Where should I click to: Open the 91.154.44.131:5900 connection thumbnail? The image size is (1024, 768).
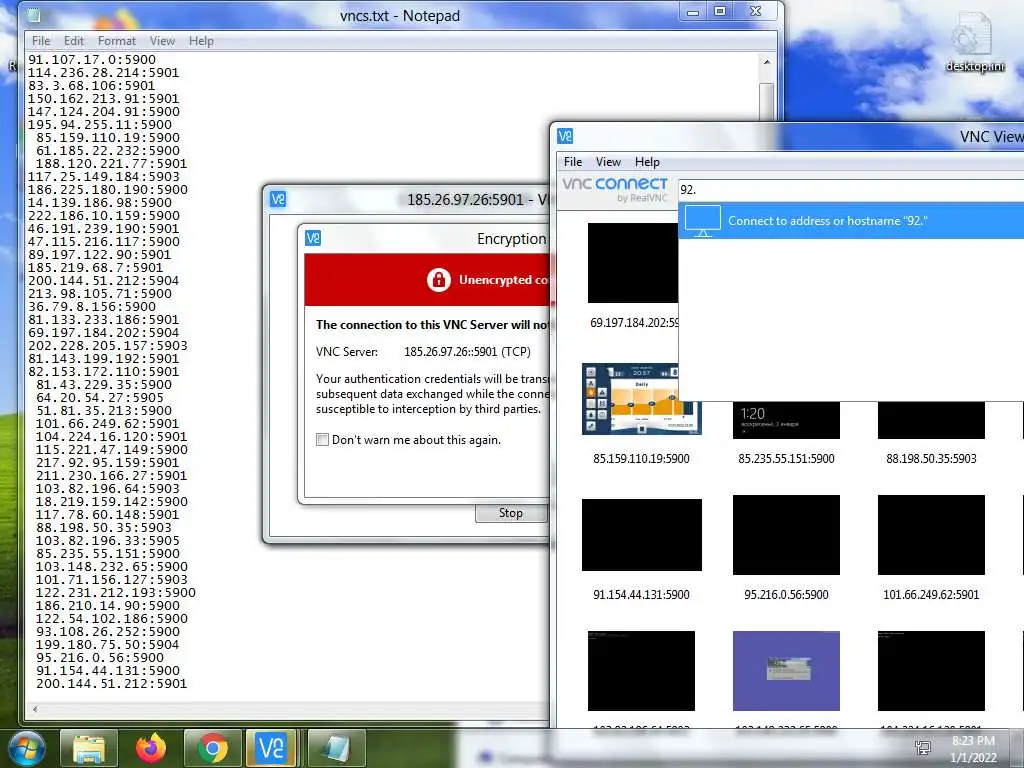(641, 535)
